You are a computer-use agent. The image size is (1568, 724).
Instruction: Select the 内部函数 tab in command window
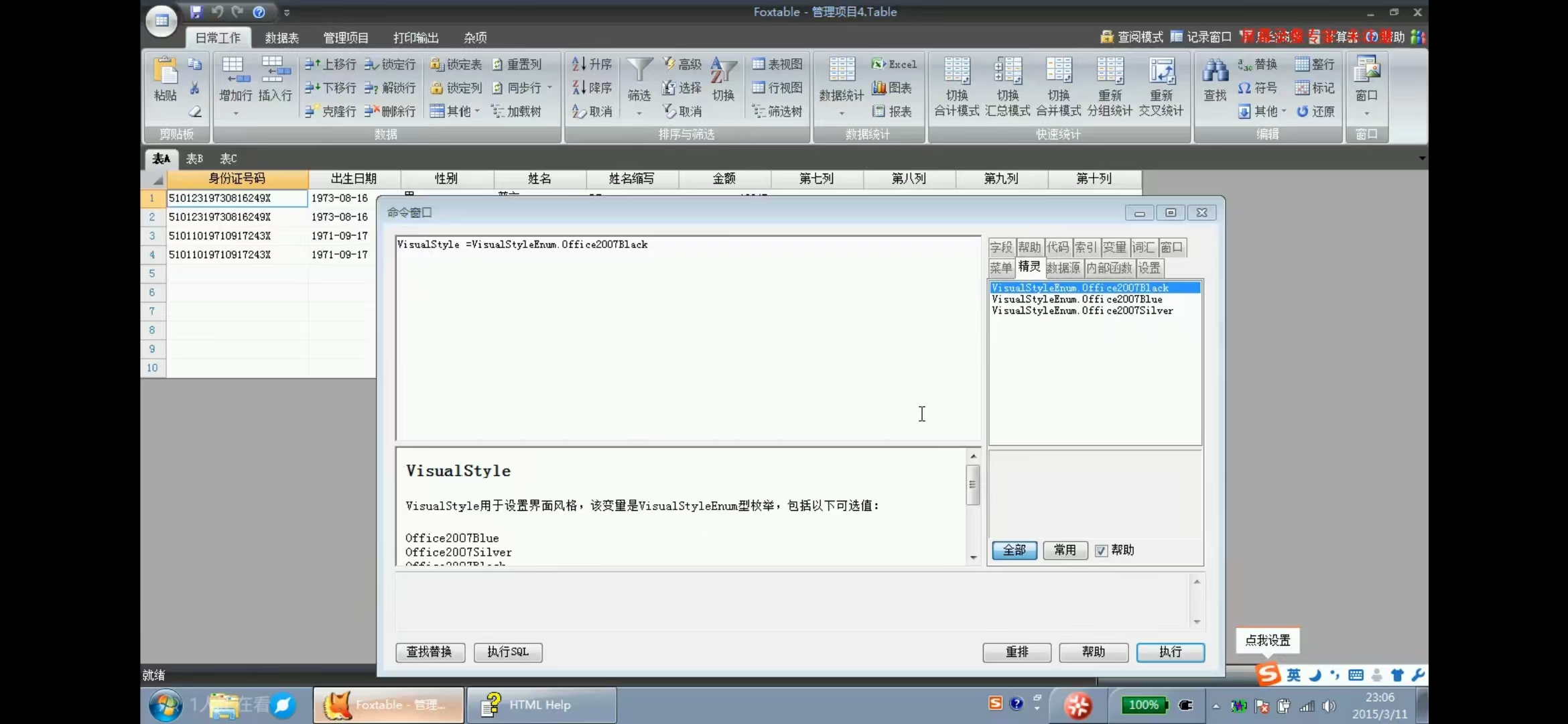(x=1109, y=268)
